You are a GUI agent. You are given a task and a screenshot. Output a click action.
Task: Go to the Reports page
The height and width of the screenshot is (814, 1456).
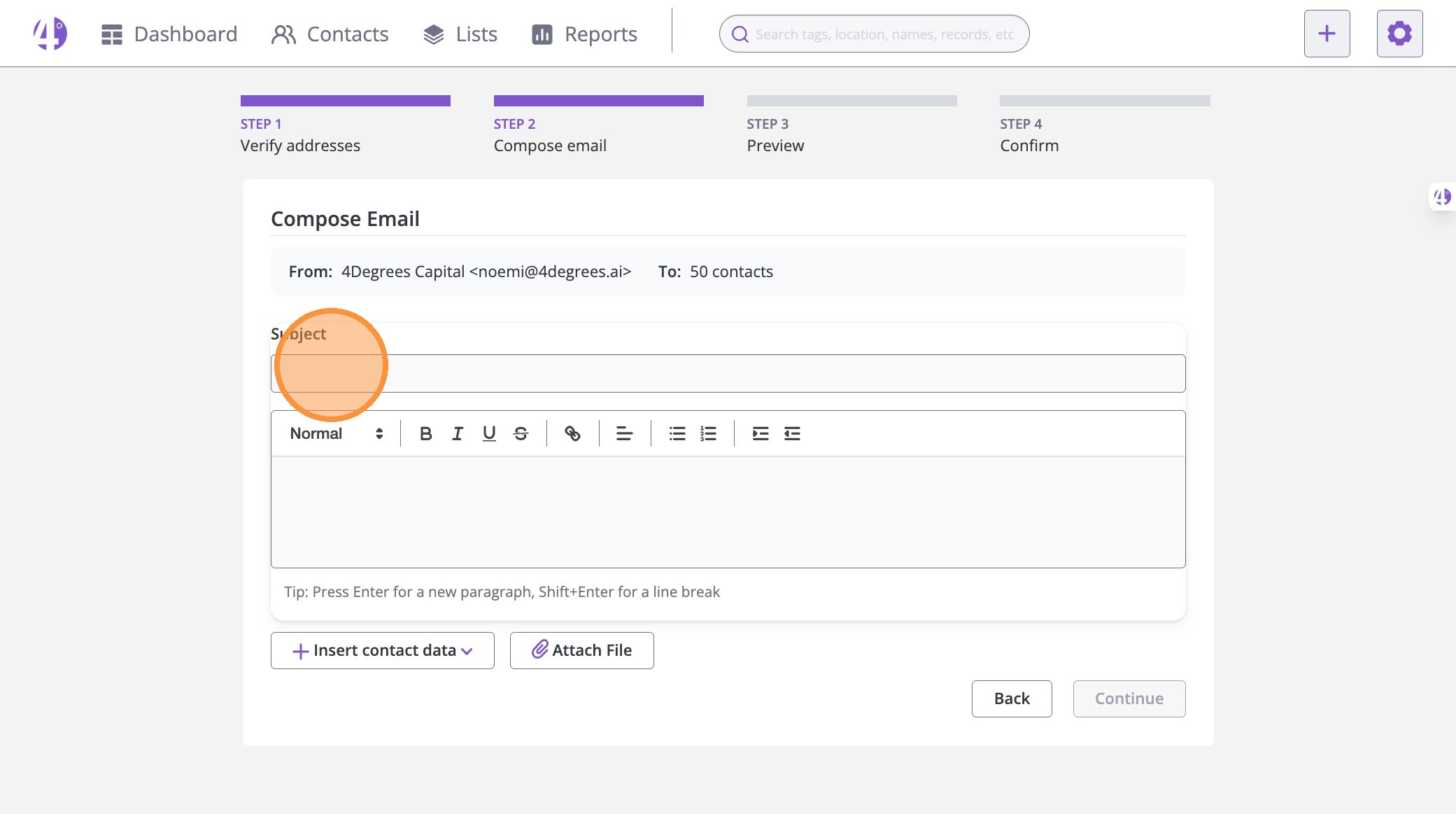584,34
